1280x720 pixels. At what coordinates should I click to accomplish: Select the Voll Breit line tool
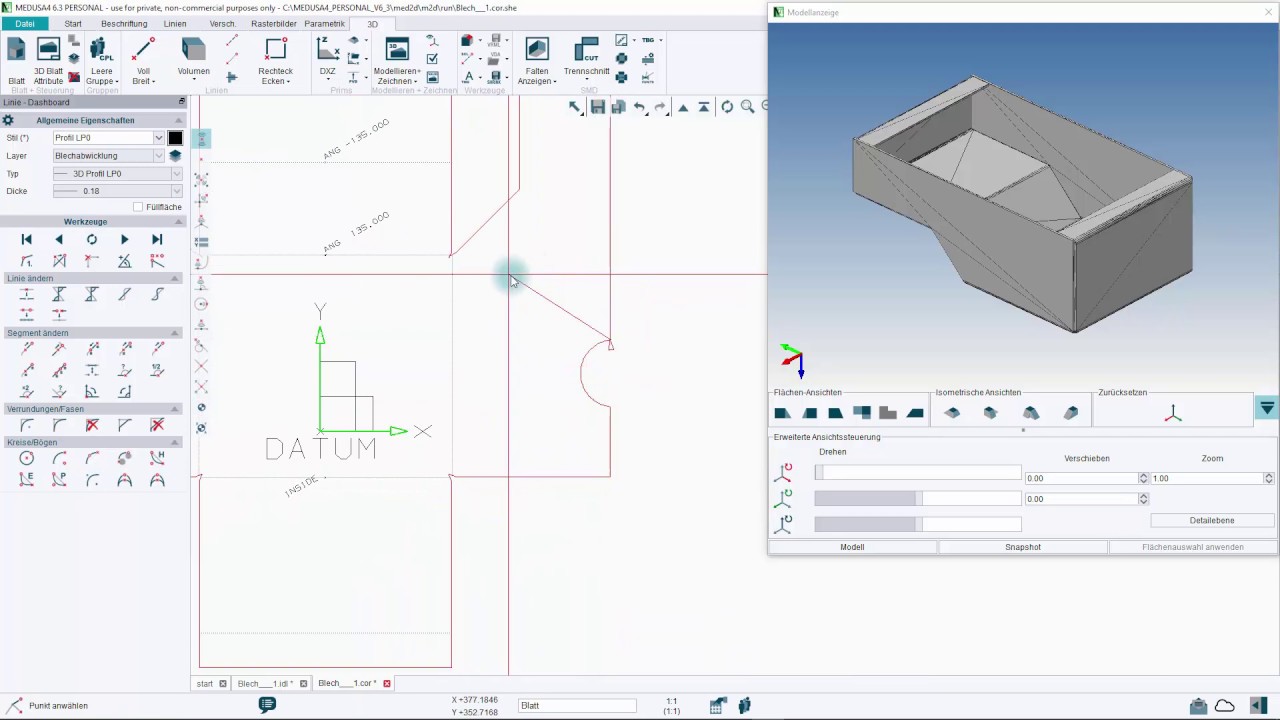click(143, 60)
